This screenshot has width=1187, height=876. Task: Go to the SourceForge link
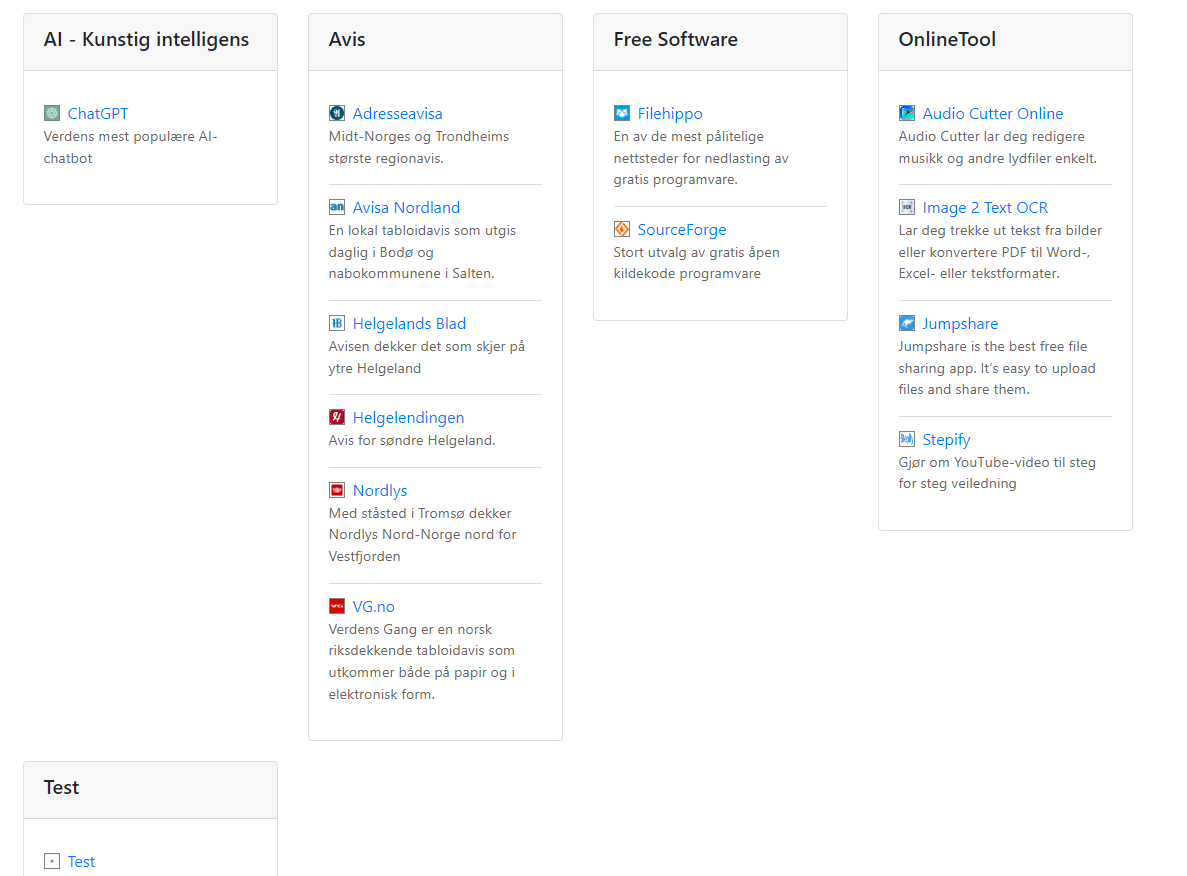[x=682, y=229]
